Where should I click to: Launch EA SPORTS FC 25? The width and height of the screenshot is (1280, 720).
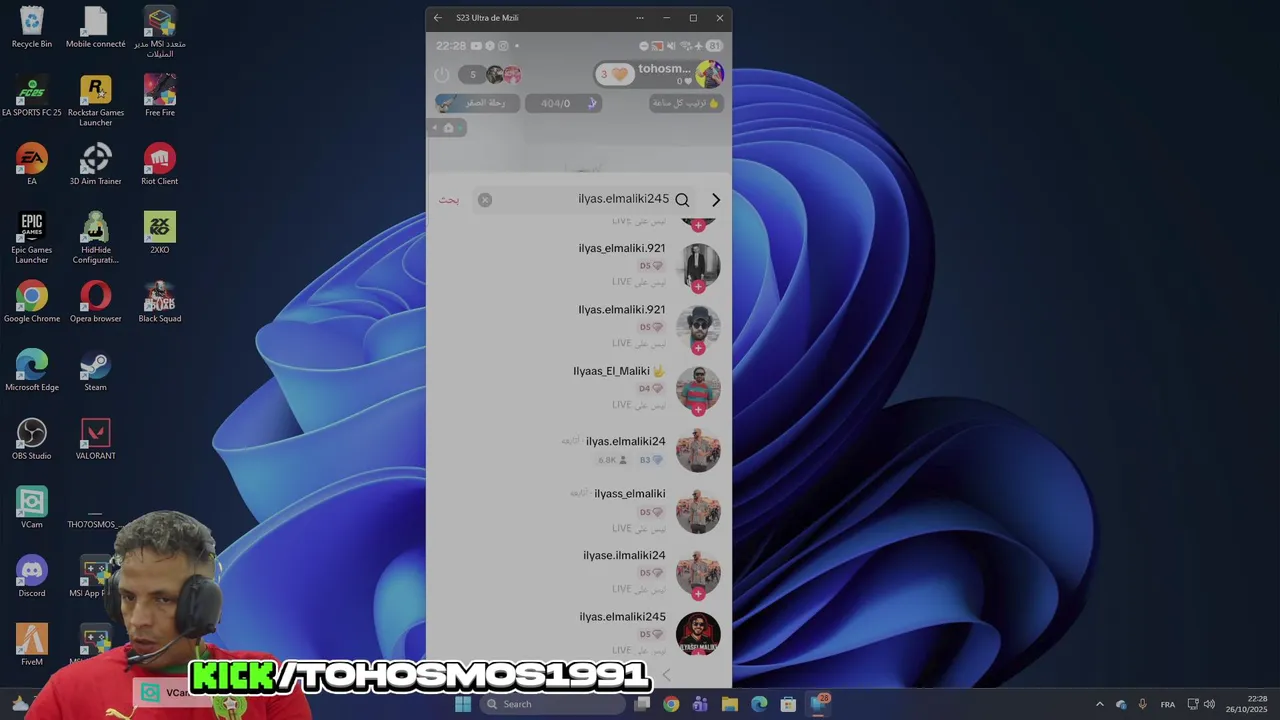tap(32, 97)
